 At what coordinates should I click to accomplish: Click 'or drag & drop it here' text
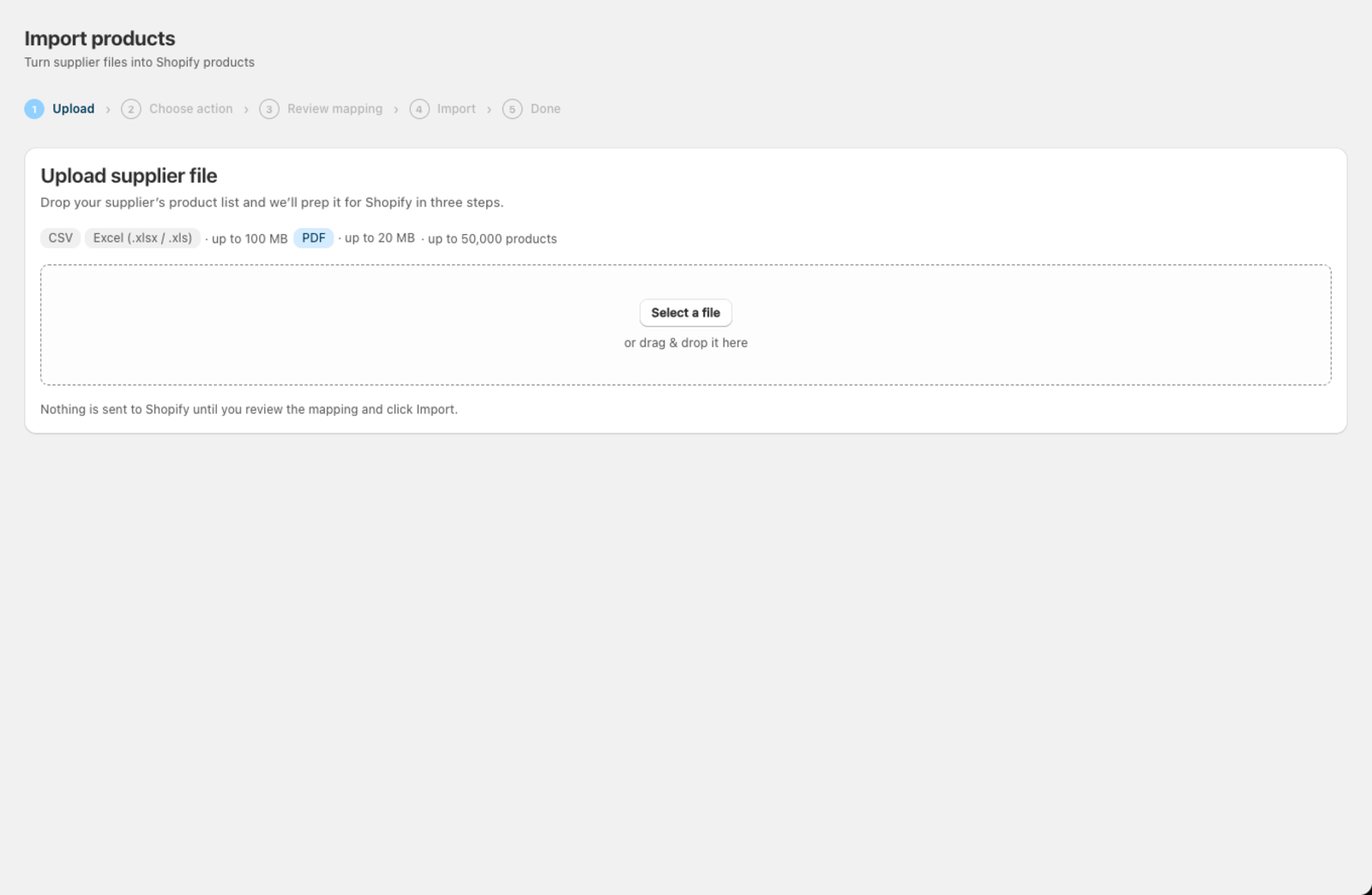pos(685,343)
